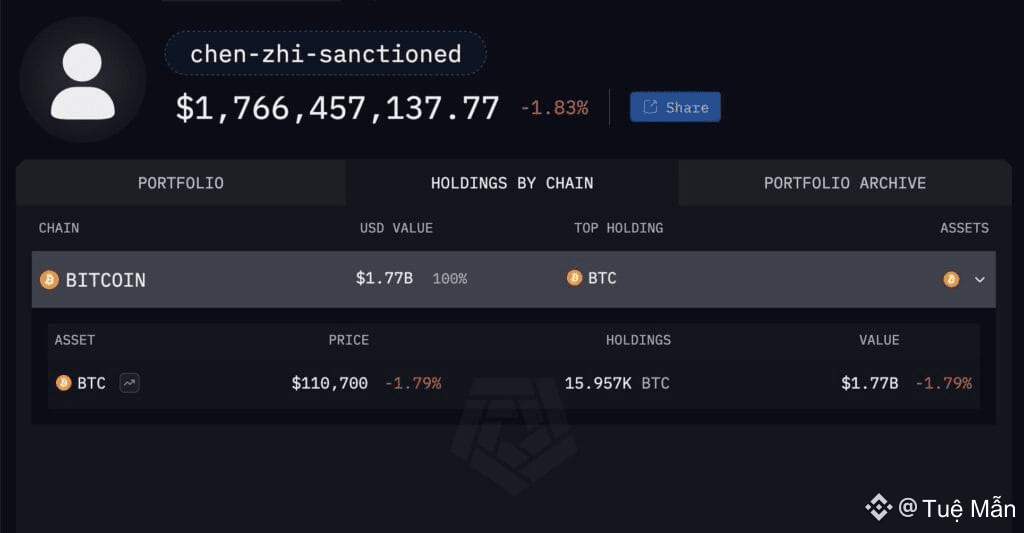Click the total portfolio value $1,766,457,137.77
The width and height of the screenshot is (1024, 533).
[x=338, y=108]
